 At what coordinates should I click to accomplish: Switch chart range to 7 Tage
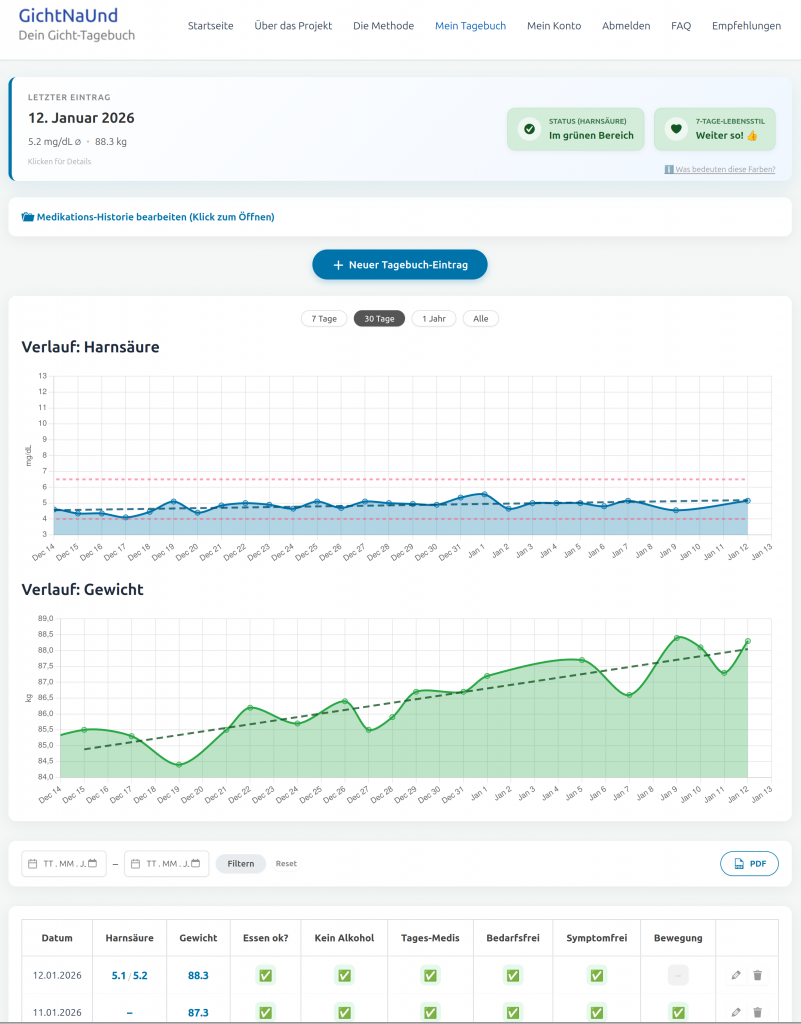click(324, 319)
